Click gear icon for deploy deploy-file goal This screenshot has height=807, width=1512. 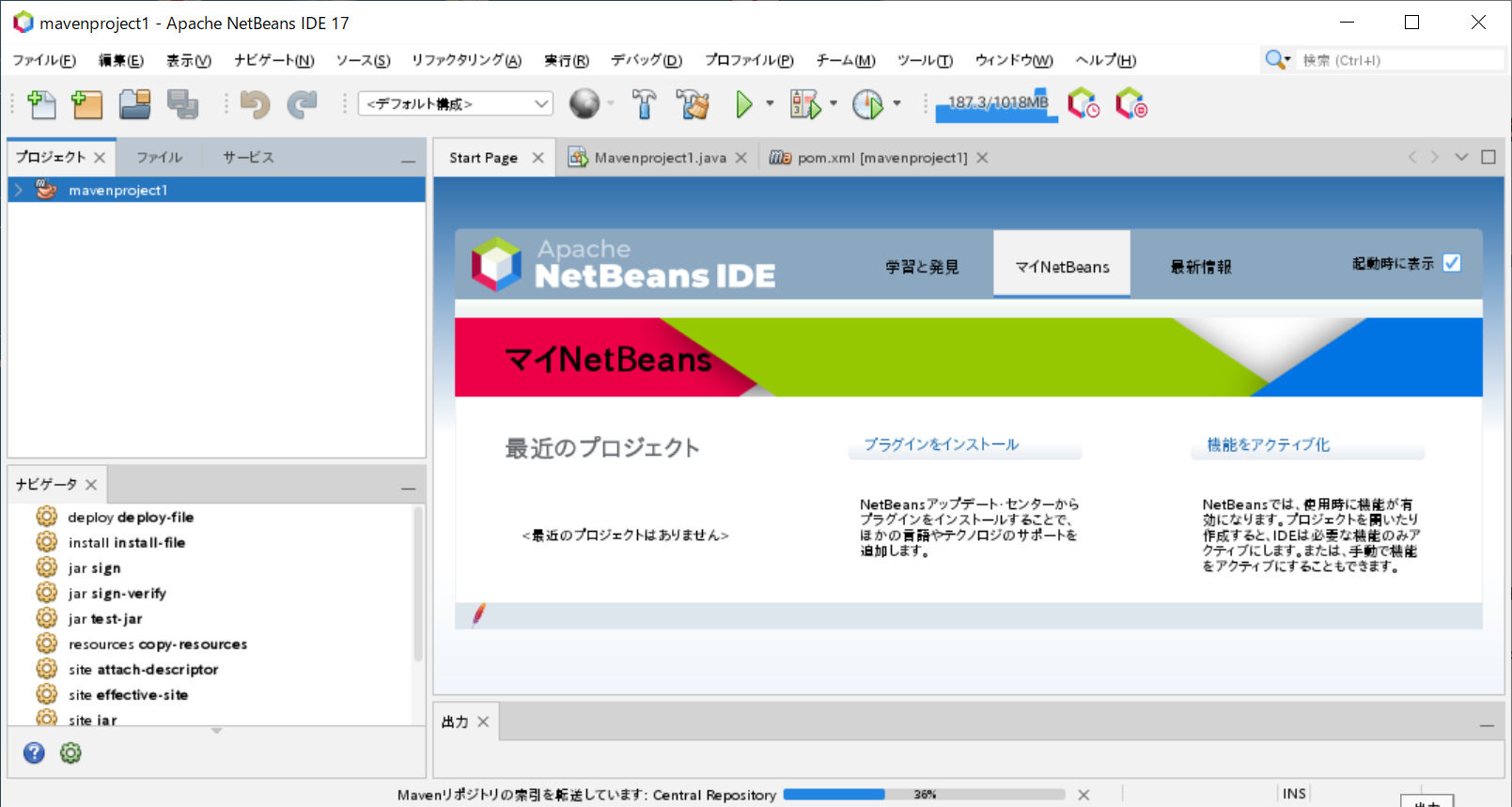point(47,516)
